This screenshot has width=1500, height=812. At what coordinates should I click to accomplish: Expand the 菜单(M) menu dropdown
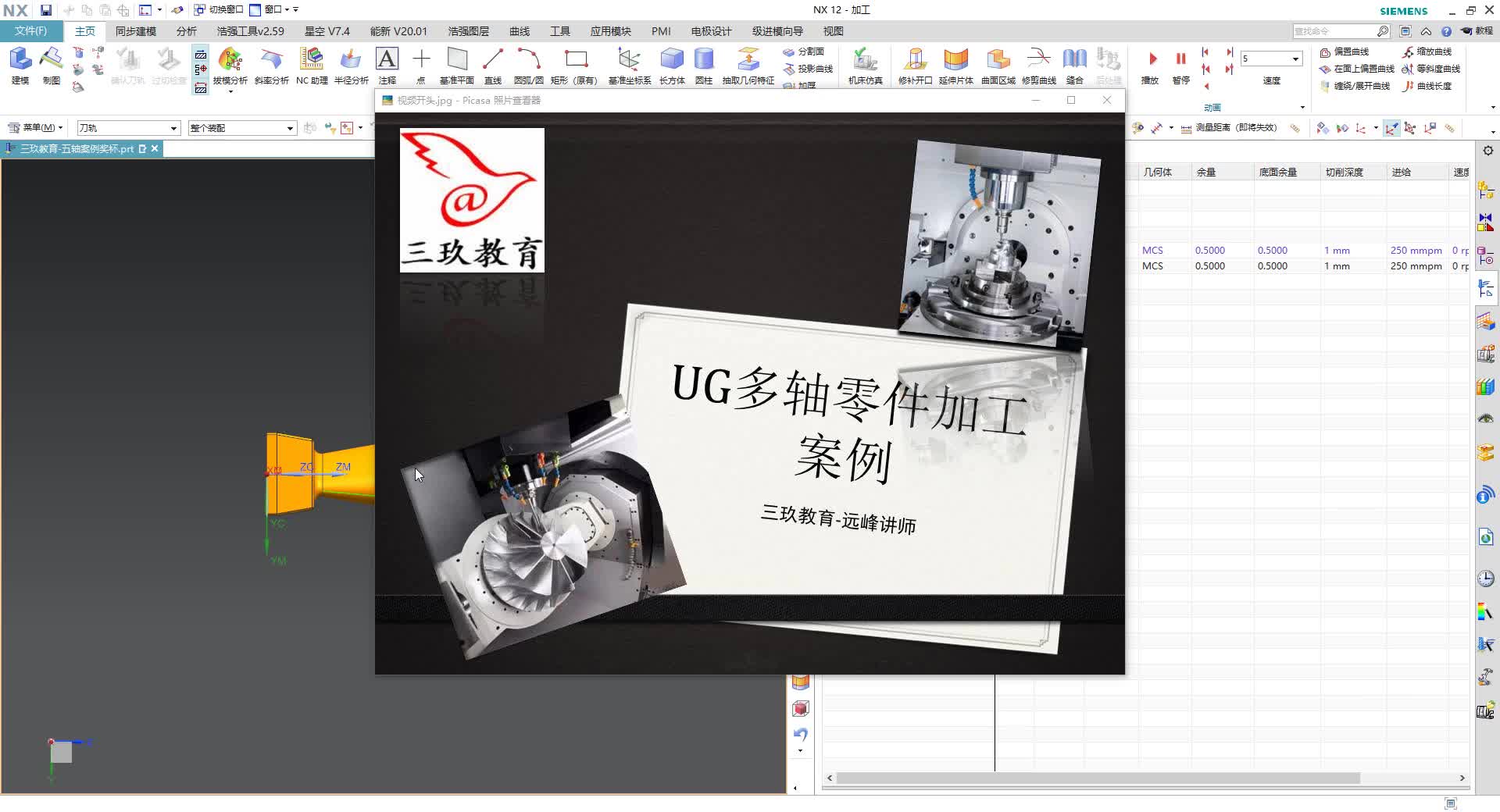[x=35, y=127]
